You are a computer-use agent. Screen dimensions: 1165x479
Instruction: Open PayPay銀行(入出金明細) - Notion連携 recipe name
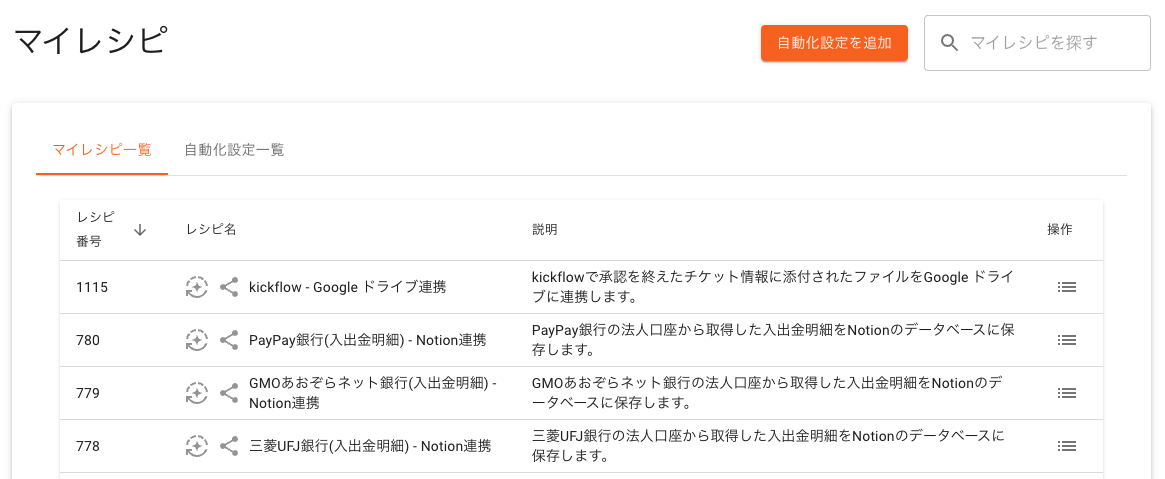point(368,340)
